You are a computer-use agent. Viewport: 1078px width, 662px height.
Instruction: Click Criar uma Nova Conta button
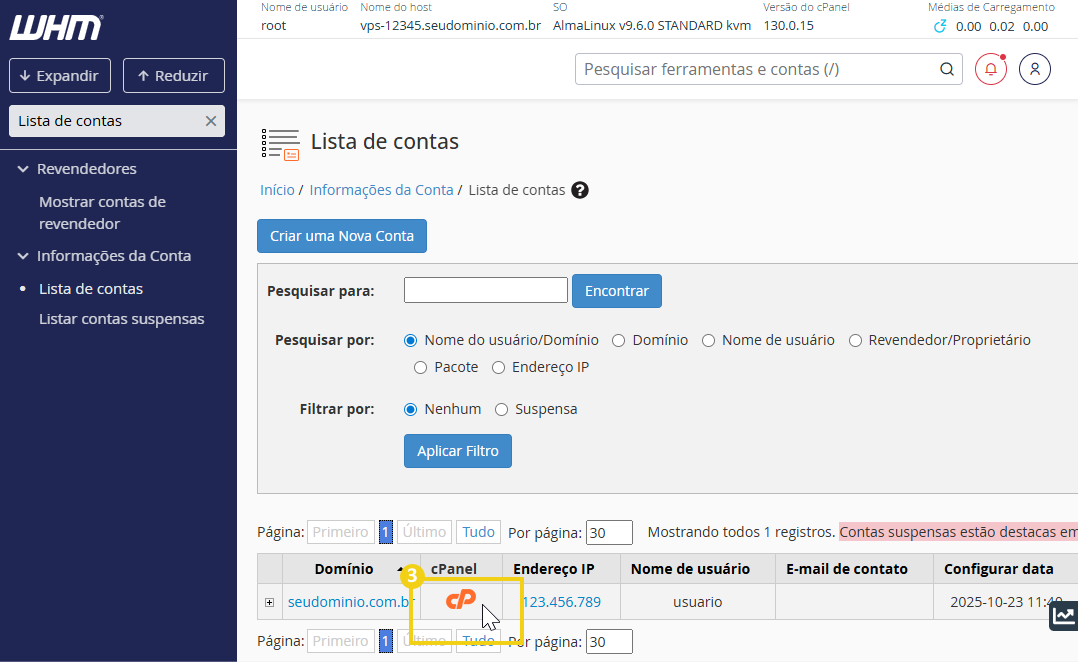342,236
